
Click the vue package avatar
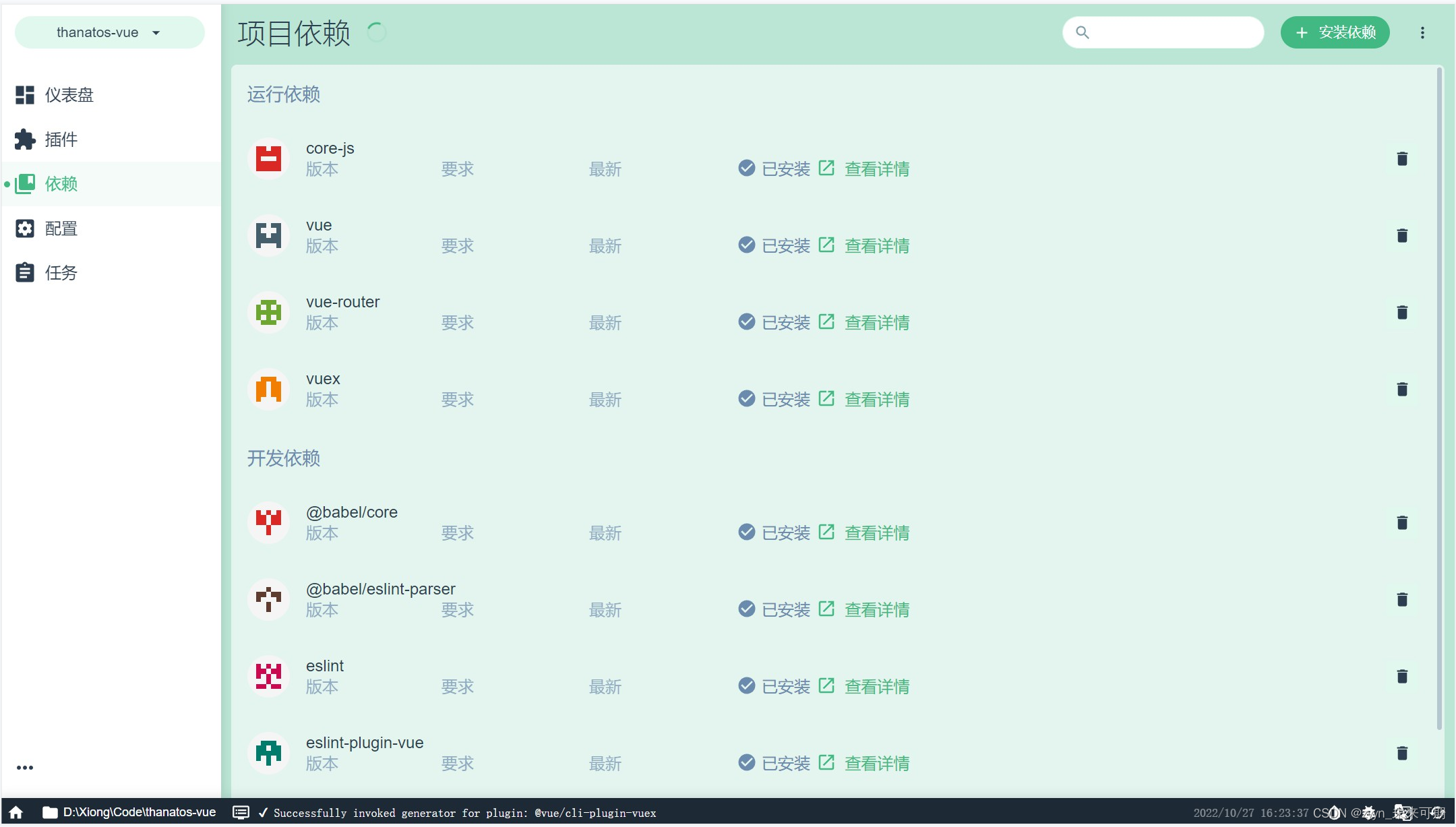pyautogui.click(x=268, y=236)
